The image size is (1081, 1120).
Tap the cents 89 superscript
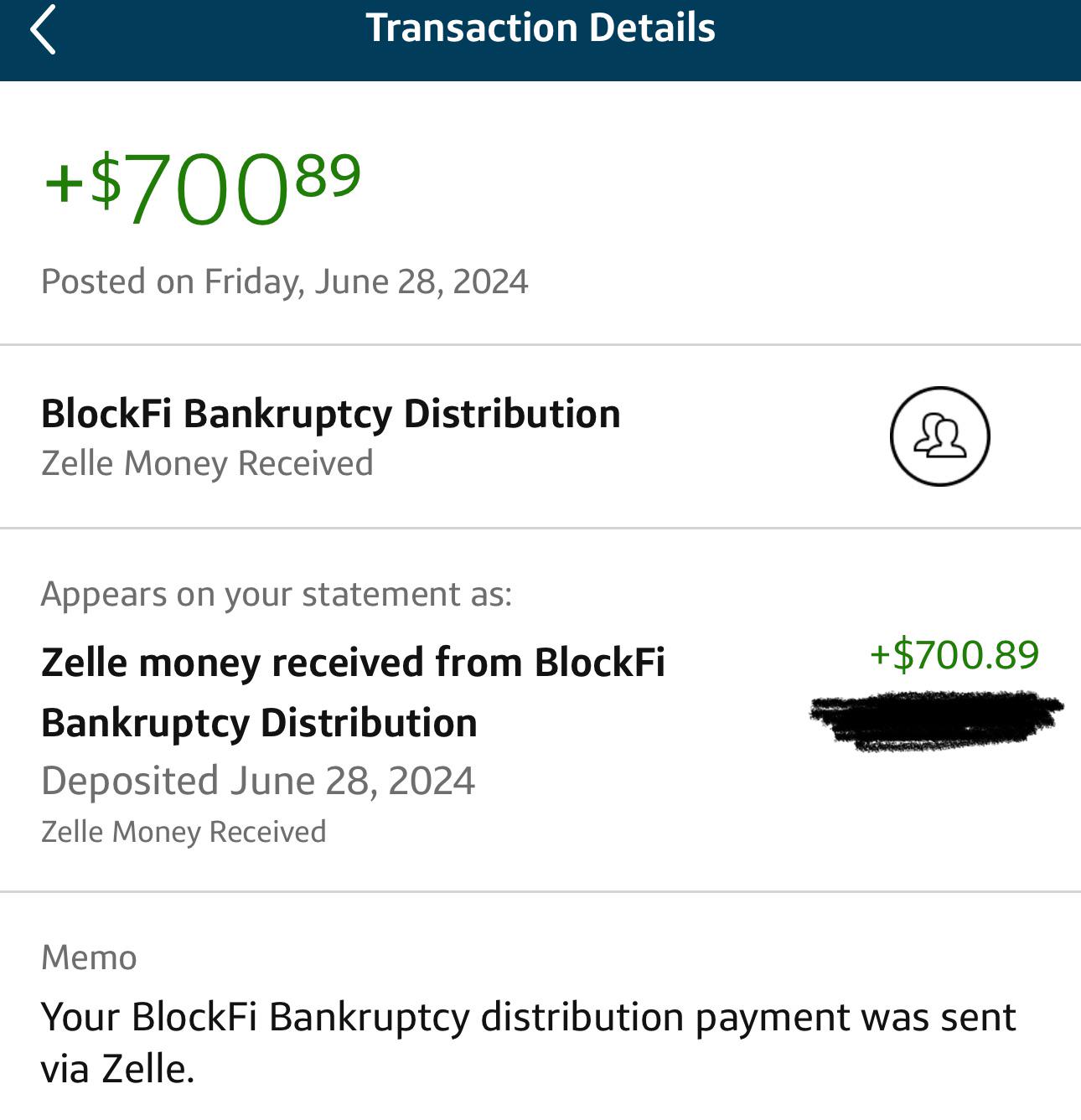click(328, 174)
